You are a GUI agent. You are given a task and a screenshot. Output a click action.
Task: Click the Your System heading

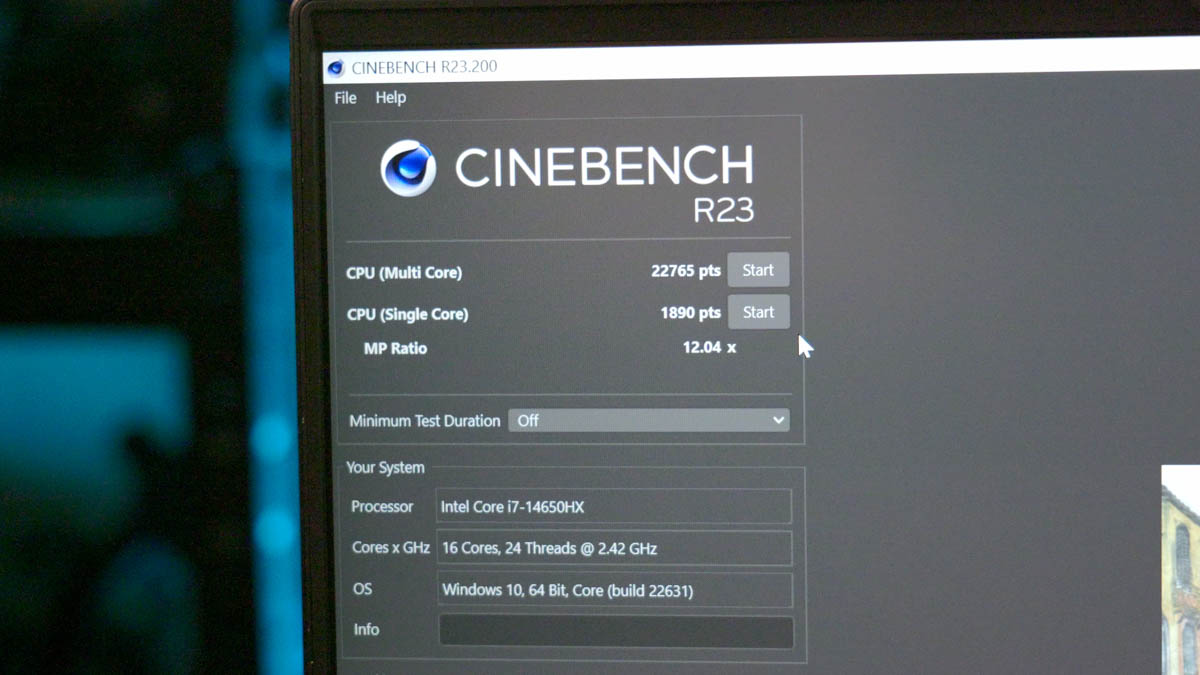point(385,467)
